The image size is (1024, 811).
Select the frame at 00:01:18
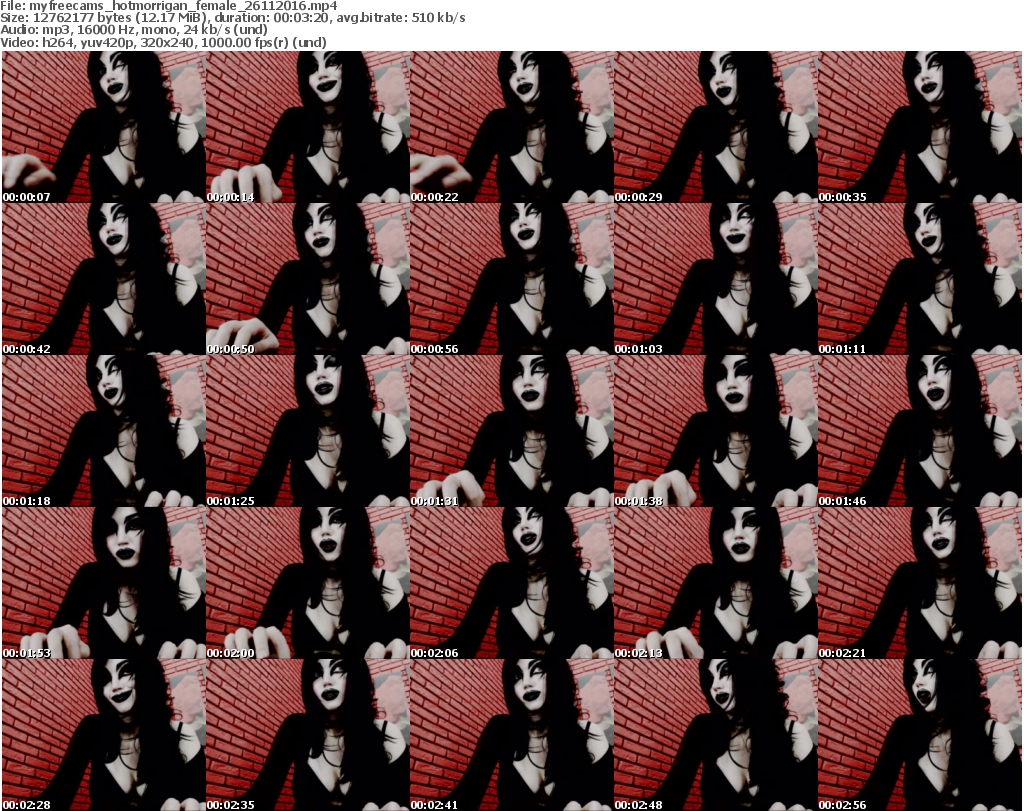pos(103,431)
